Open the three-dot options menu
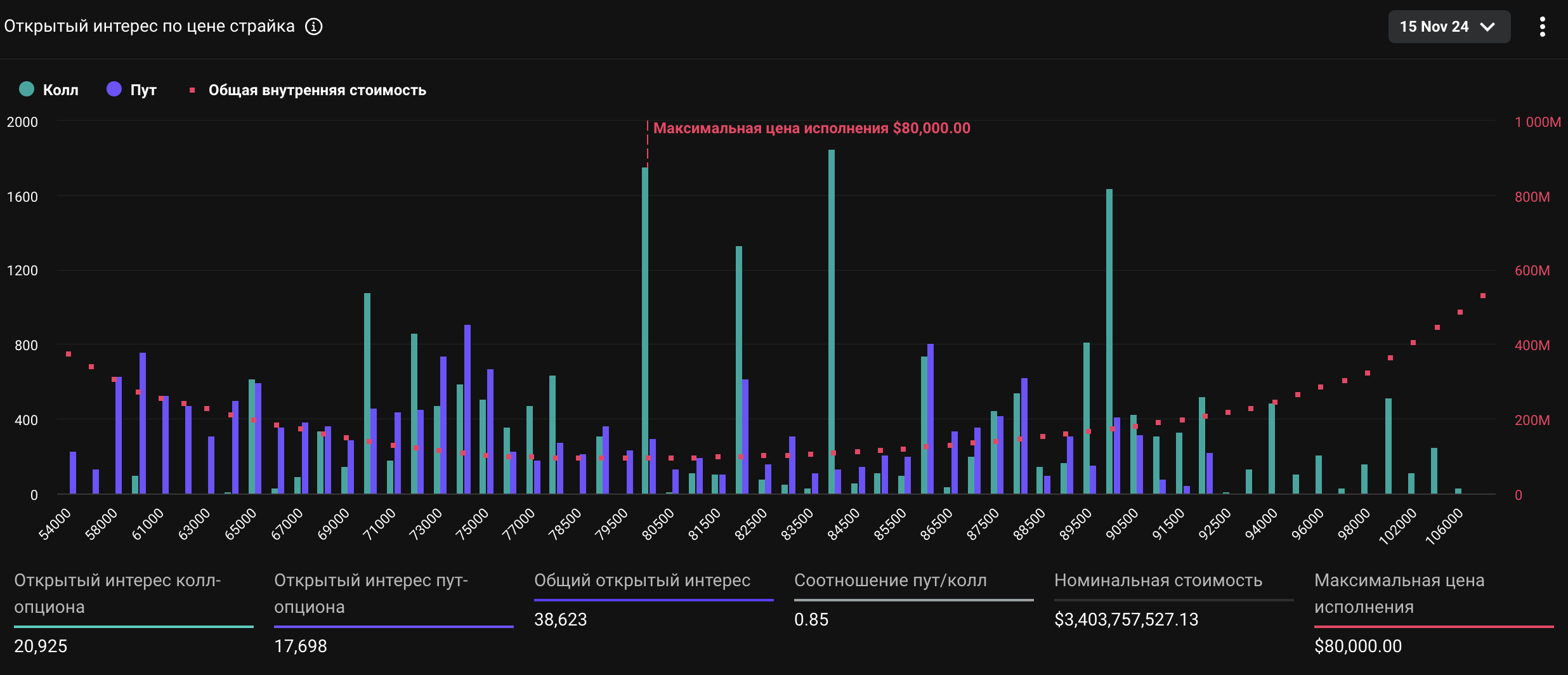1568x675 pixels. point(1542,27)
